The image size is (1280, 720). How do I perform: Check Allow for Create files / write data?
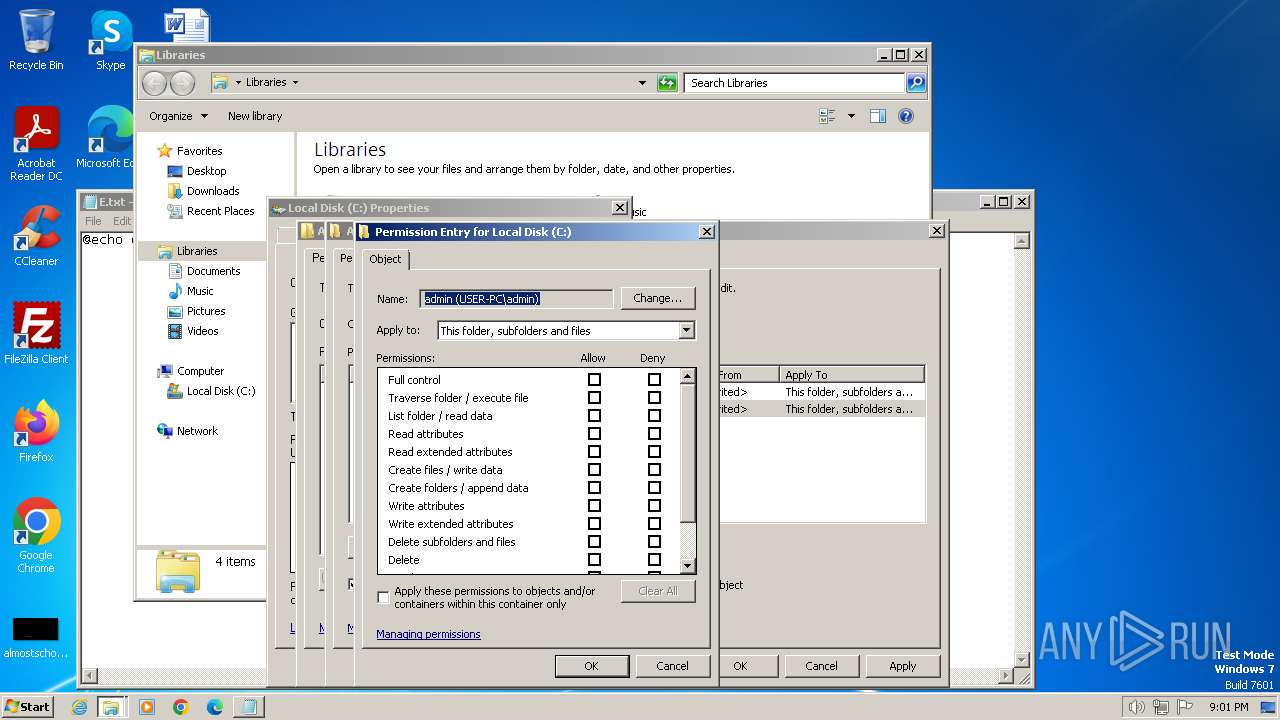(x=594, y=470)
